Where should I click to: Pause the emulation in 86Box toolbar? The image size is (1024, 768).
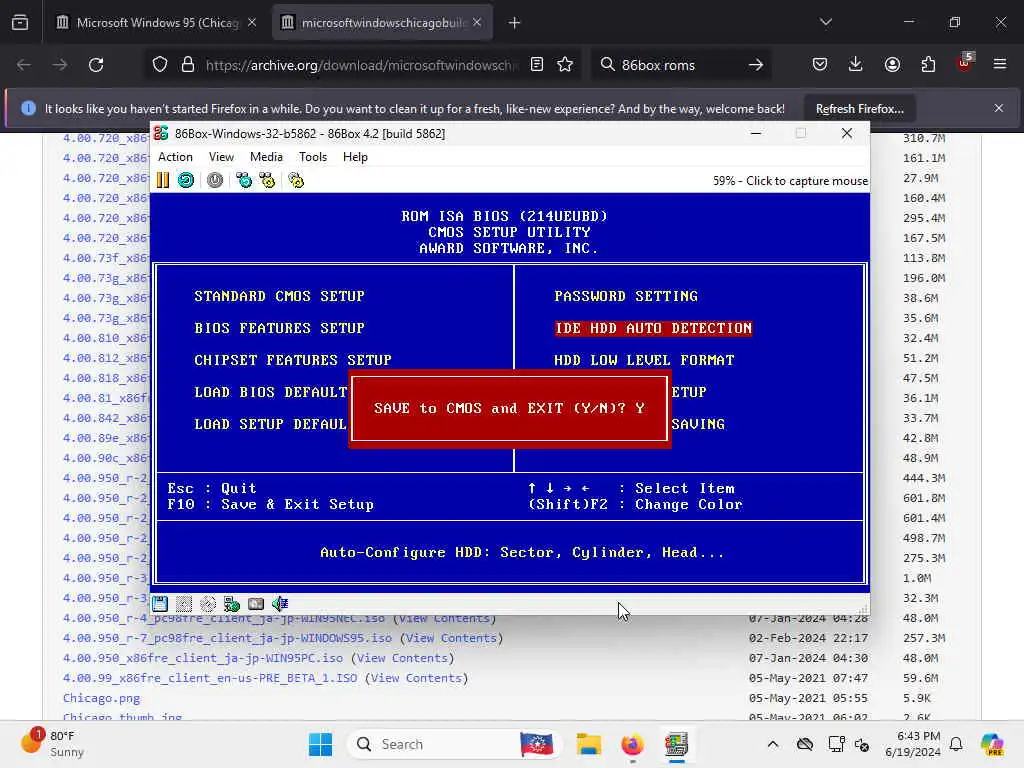(163, 180)
